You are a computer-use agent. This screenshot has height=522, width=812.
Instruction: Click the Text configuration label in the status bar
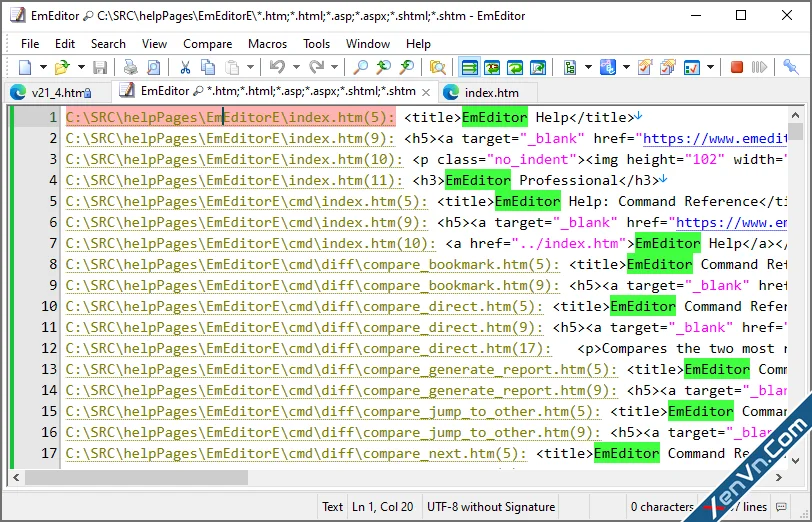tap(332, 507)
